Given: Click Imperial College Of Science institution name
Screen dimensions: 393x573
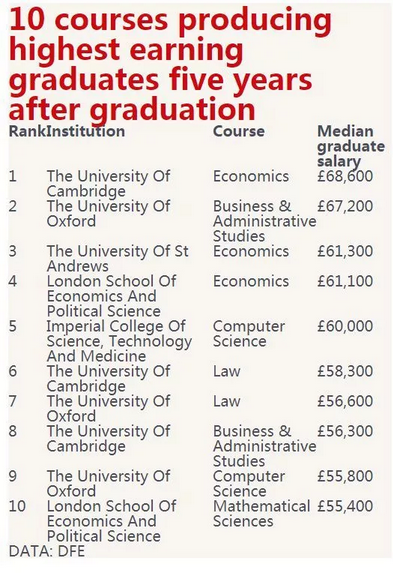Looking at the screenshot, I should tap(119, 341).
